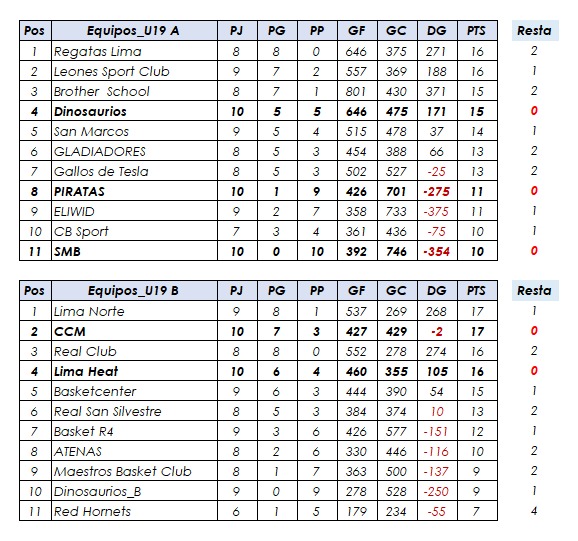This screenshot has width=578, height=541.
Task: Click the Resta header above U19 A
Action: 535,31
